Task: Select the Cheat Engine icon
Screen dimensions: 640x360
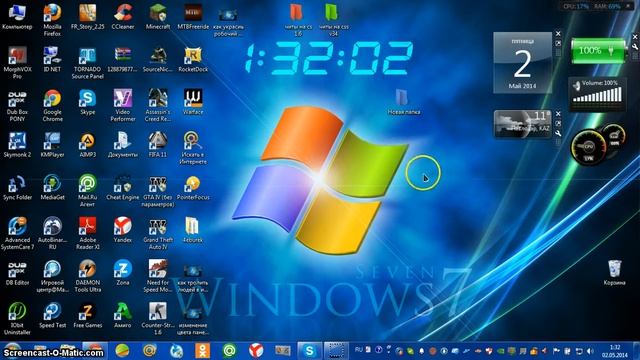Action: click(123, 187)
